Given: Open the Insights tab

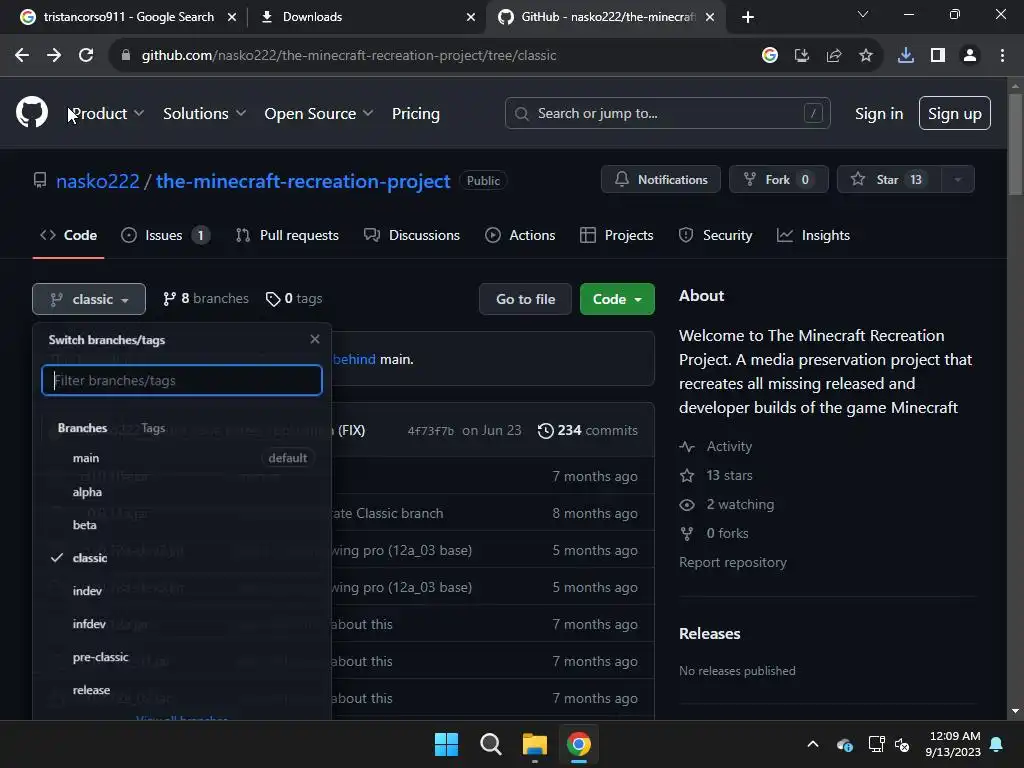Looking at the screenshot, I should coord(813,235).
